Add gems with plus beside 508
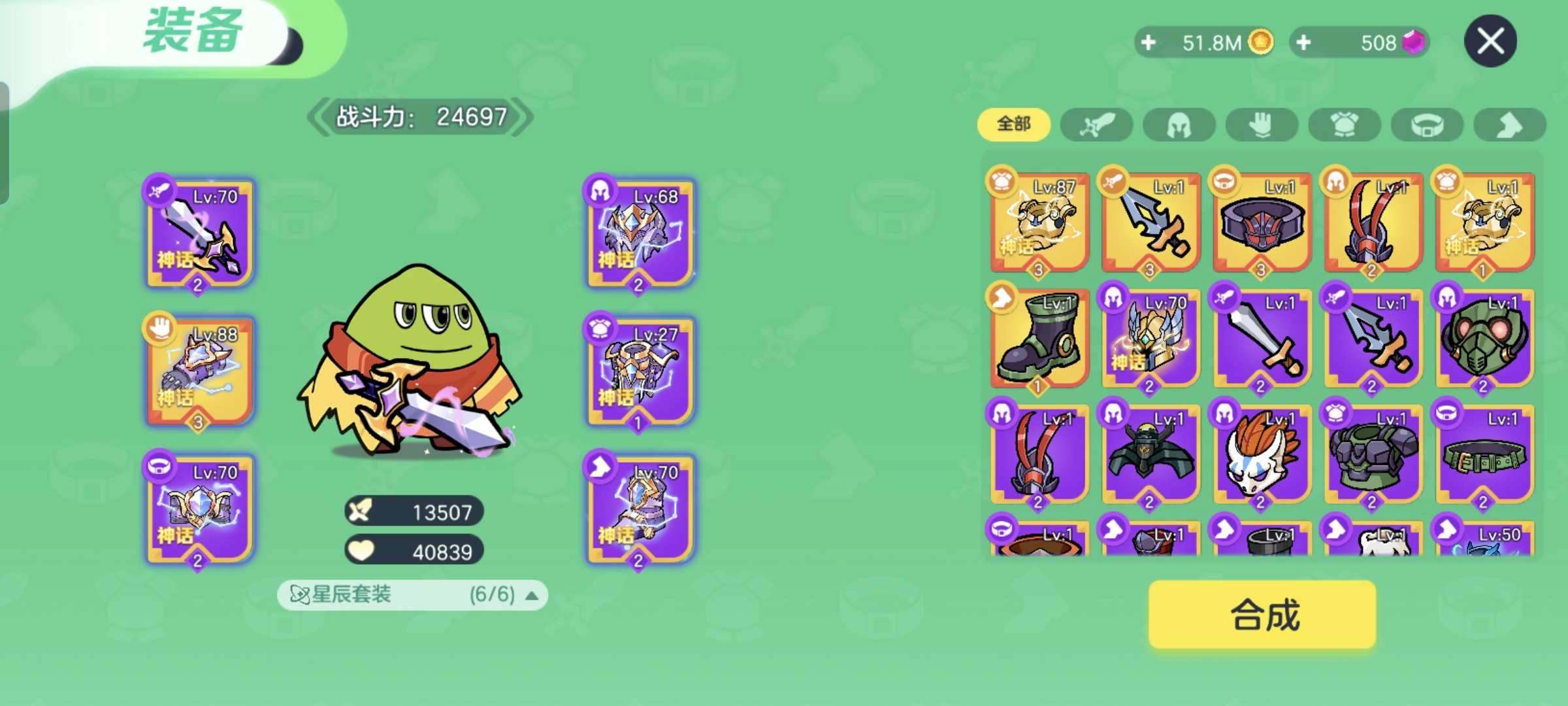This screenshot has height=706, width=1568. click(x=1303, y=43)
